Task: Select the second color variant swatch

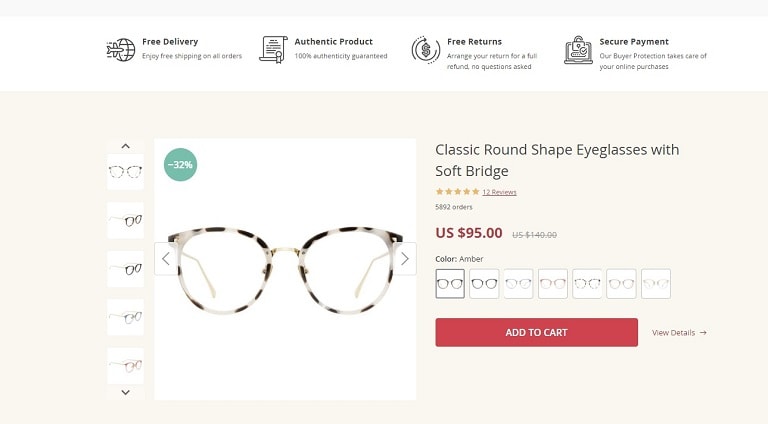Action: 484,284
